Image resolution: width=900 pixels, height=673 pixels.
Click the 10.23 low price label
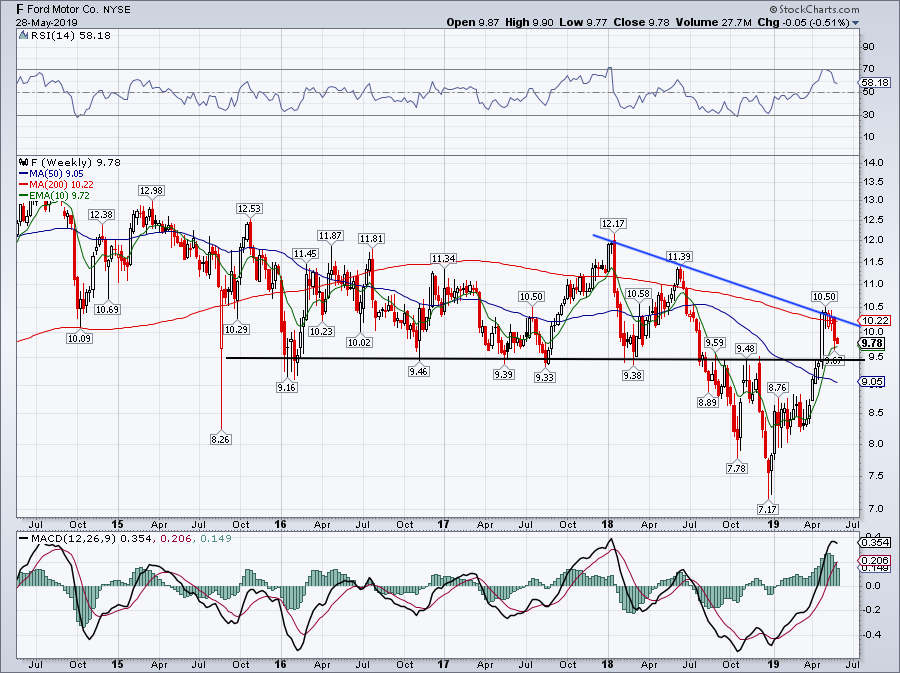coord(321,331)
